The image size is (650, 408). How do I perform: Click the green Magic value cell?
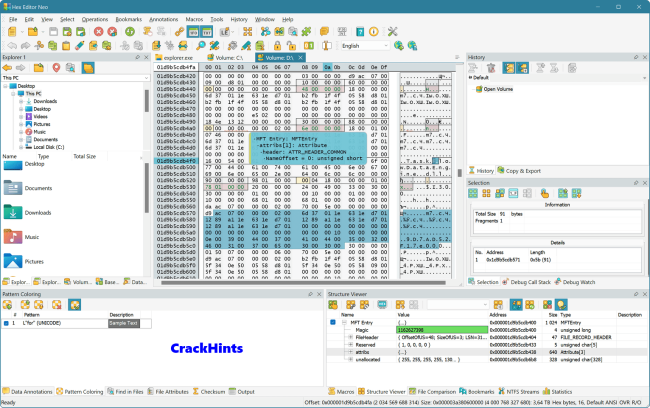[442, 330]
